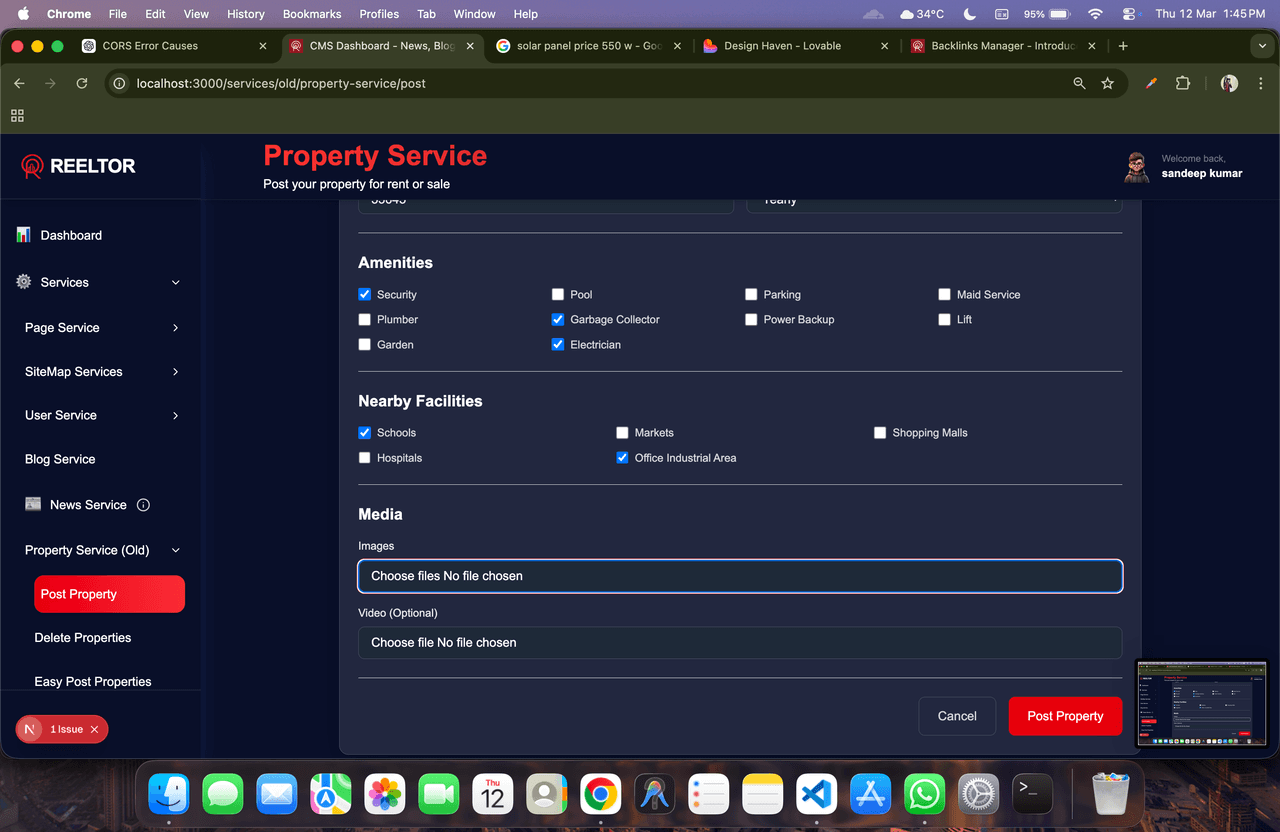Viewport: 1280px width, 832px height.
Task: Expand the Page Service submenu
Action: [x=175, y=328]
